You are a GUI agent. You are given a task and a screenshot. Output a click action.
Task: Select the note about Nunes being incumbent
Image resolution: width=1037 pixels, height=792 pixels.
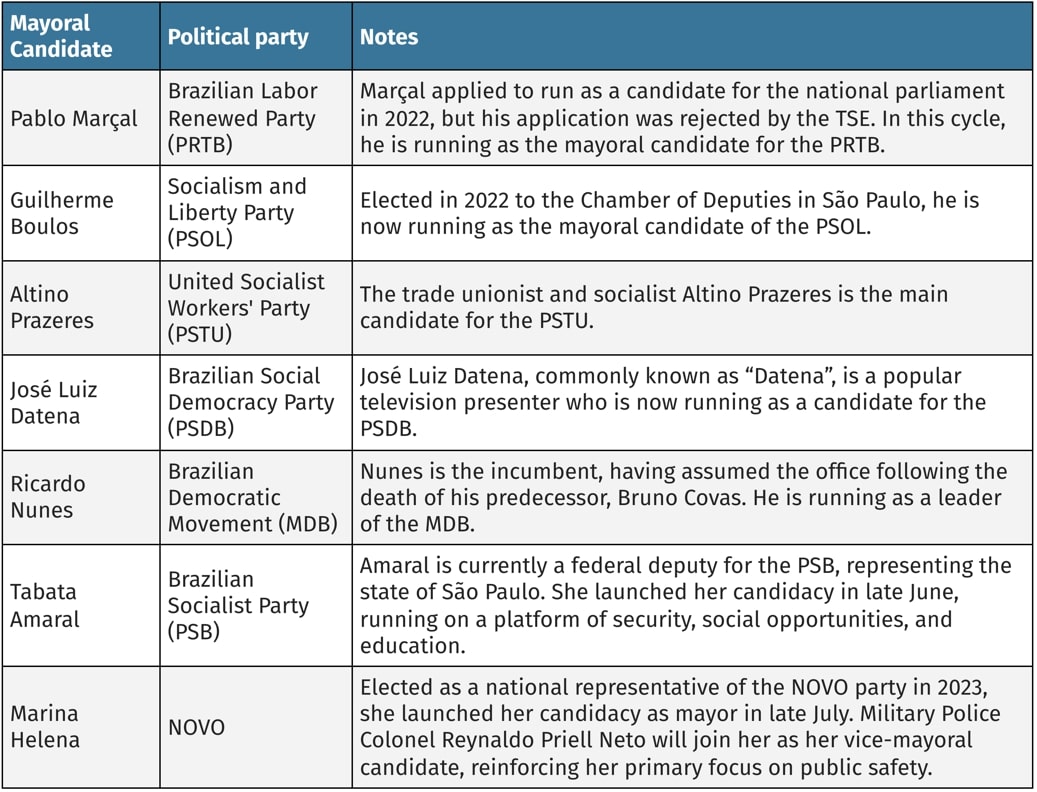tap(692, 497)
